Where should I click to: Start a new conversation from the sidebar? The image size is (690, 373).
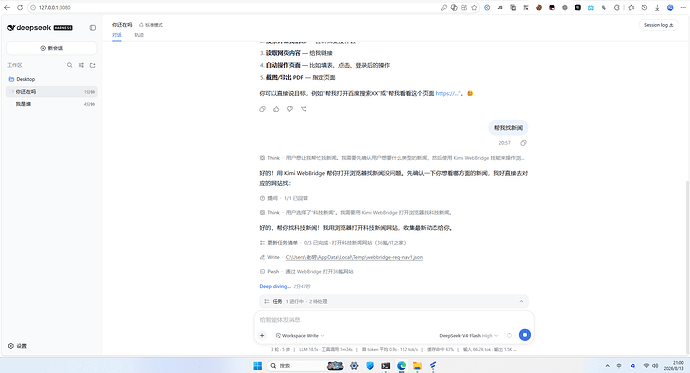click(51, 48)
